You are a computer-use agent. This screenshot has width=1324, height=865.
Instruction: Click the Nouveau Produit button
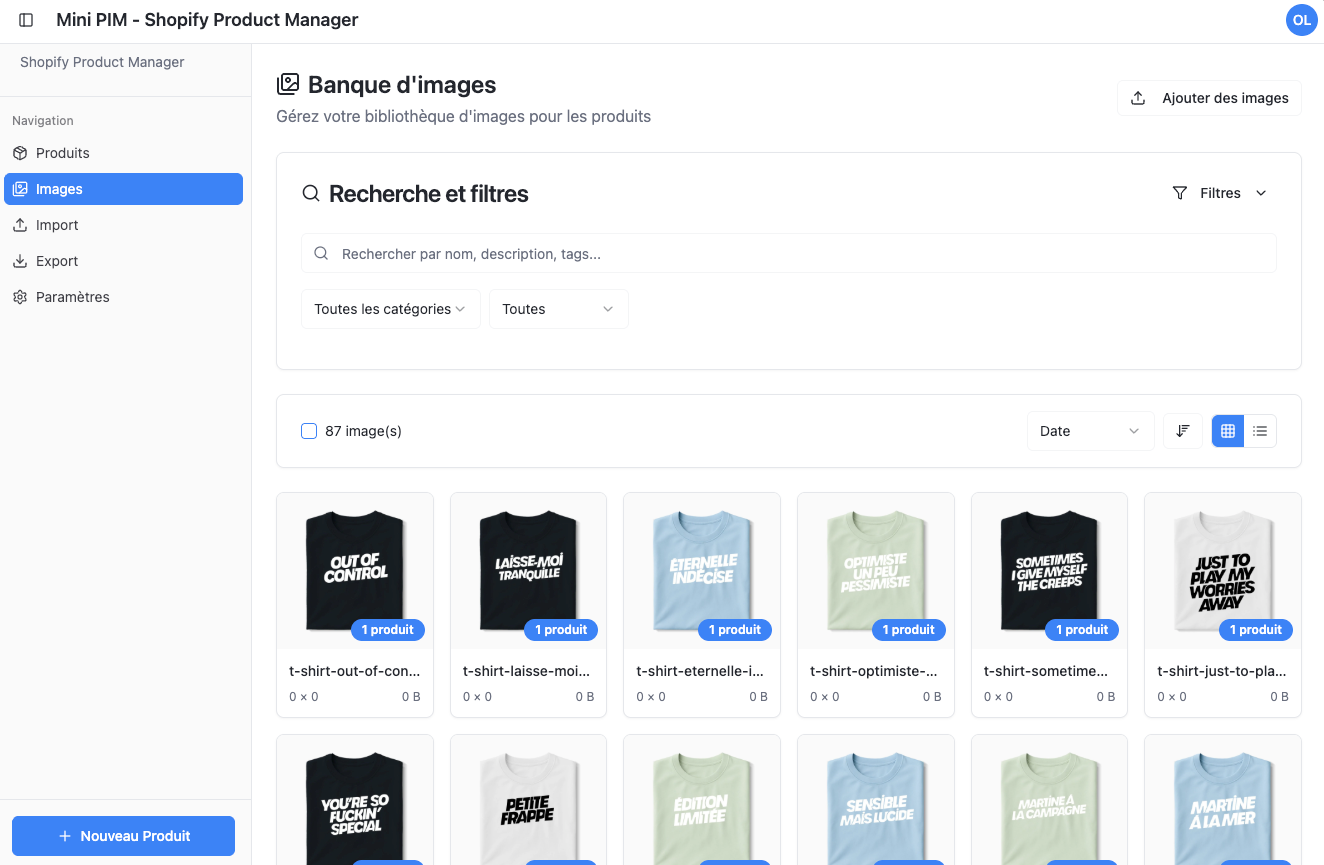point(123,836)
